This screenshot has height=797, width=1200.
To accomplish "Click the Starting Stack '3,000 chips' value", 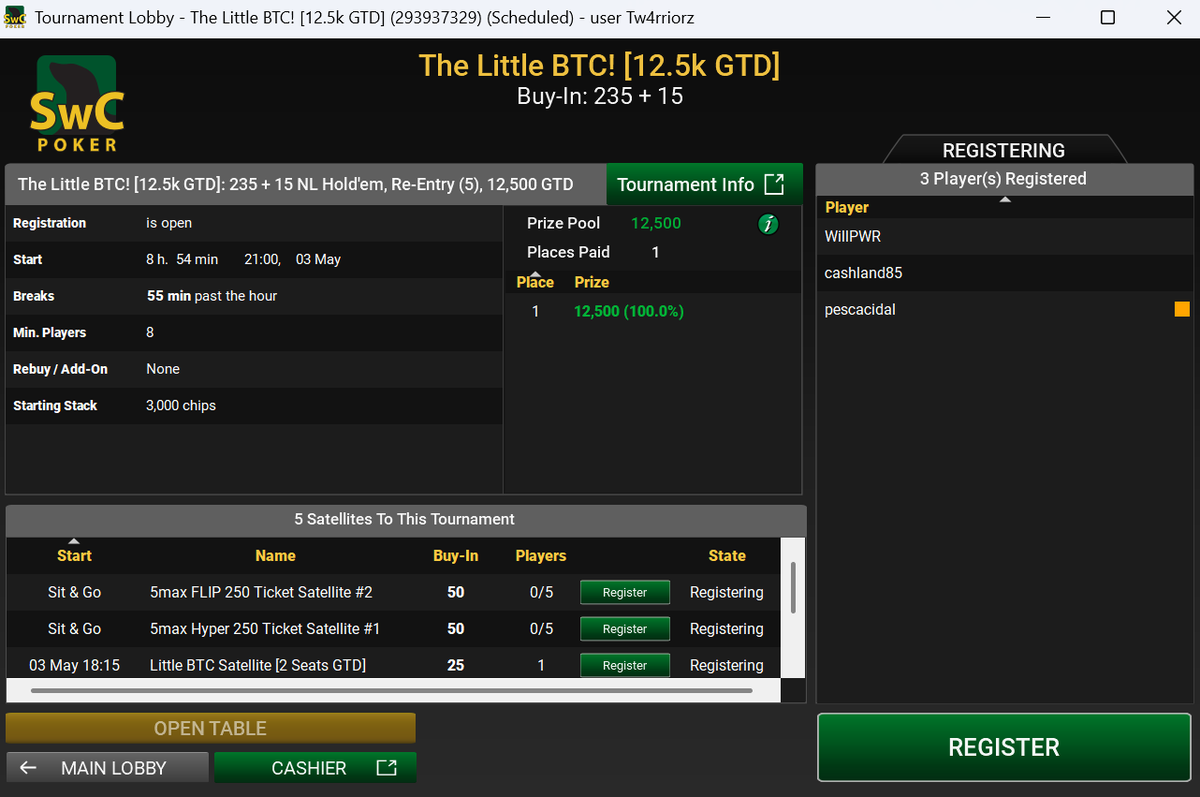I will click(181, 406).
